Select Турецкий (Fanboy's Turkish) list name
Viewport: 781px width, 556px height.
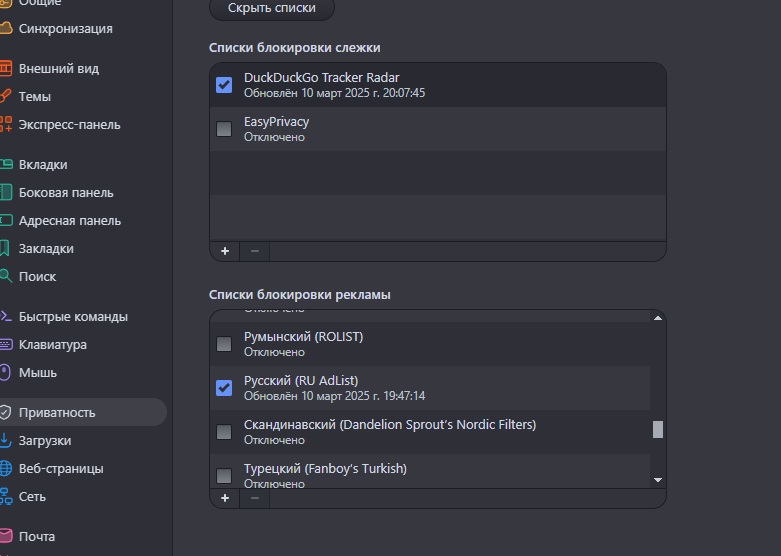(325, 468)
